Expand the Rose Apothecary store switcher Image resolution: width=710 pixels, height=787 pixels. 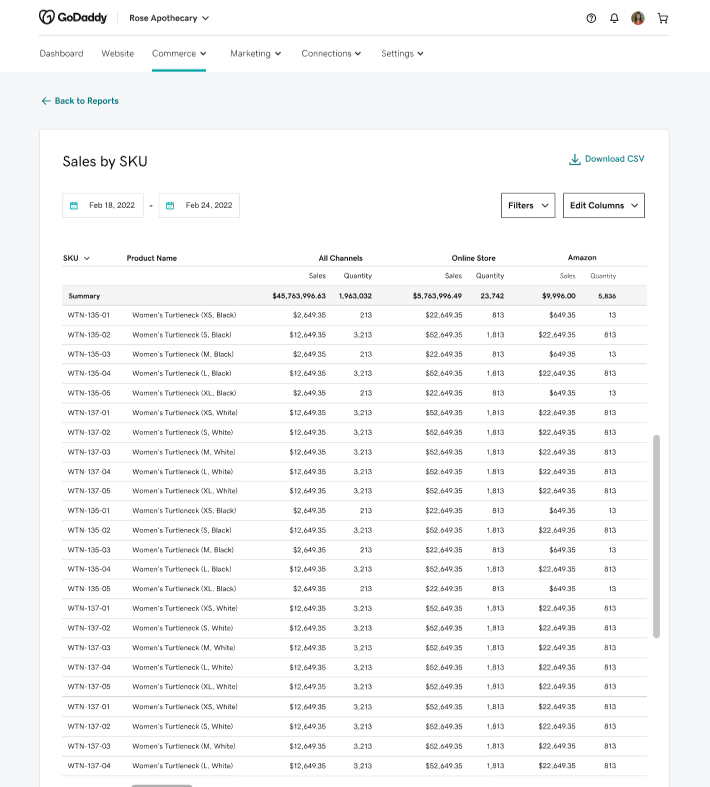169,18
